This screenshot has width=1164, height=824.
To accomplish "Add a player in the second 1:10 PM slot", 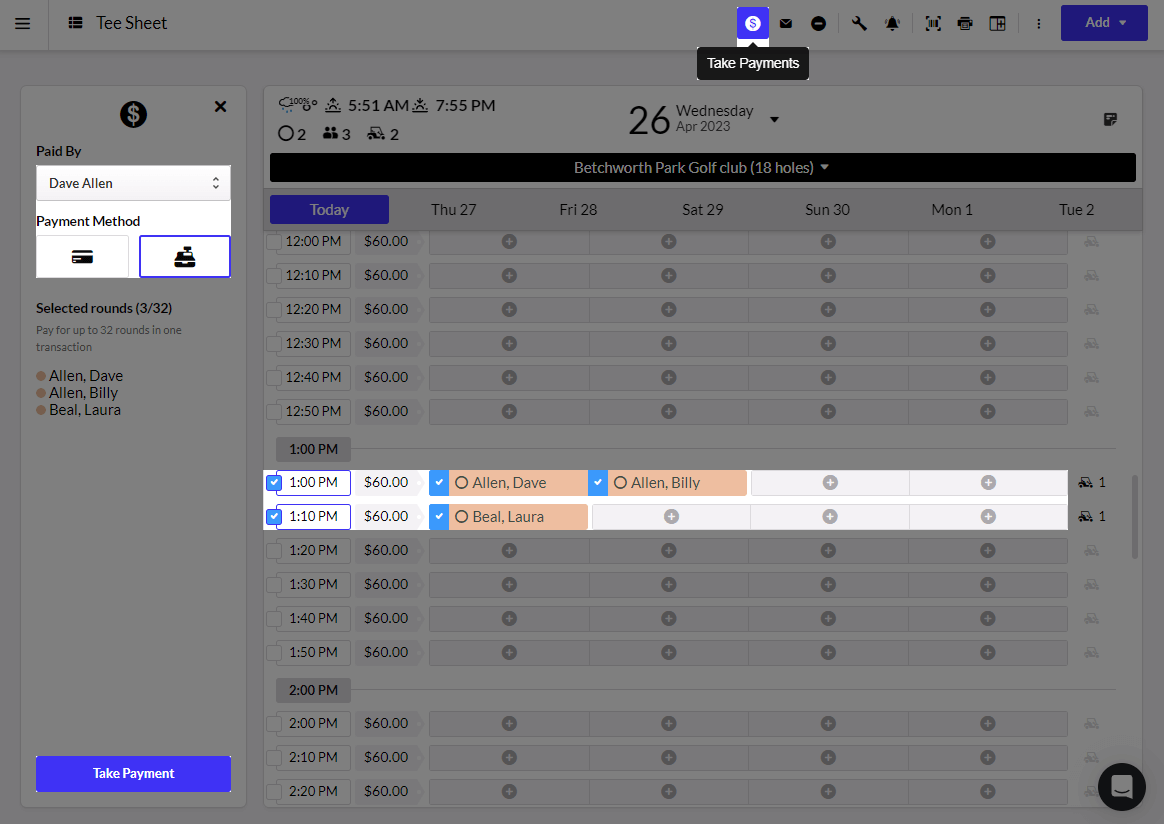I will [x=671, y=517].
